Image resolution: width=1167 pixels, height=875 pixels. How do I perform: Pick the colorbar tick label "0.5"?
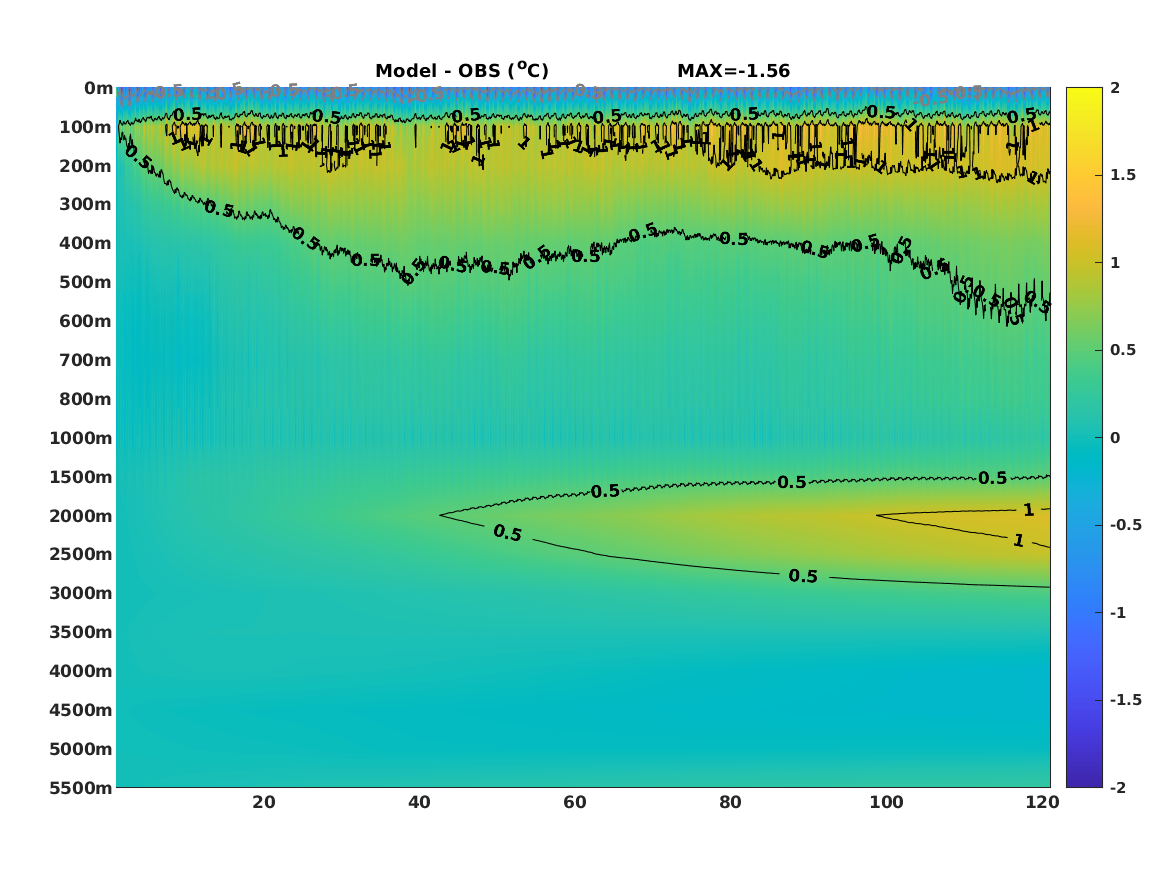click(1123, 350)
